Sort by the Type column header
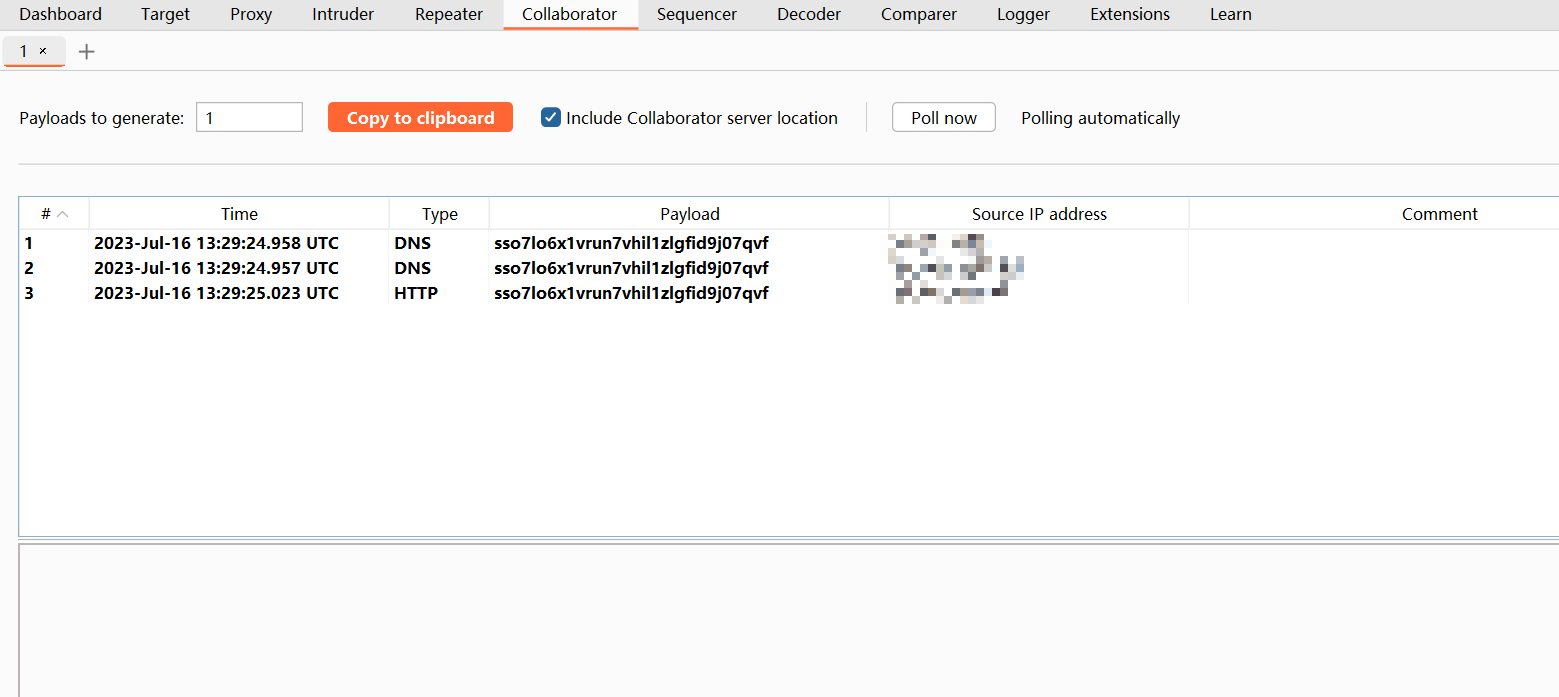Viewport: 1559px width, 697px height. coord(439,213)
